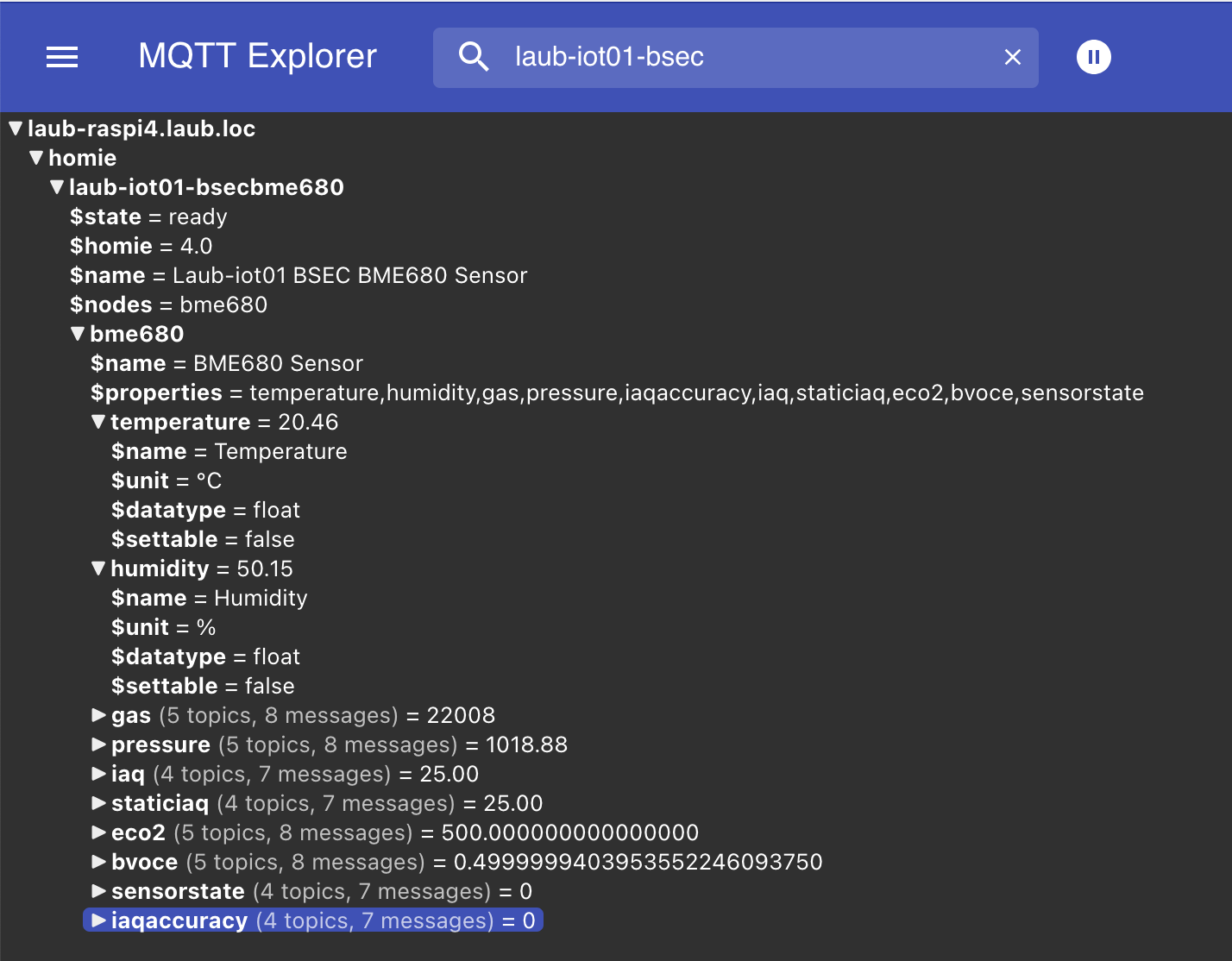
Task: Expand the pressure topic
Action: [99, 744]
